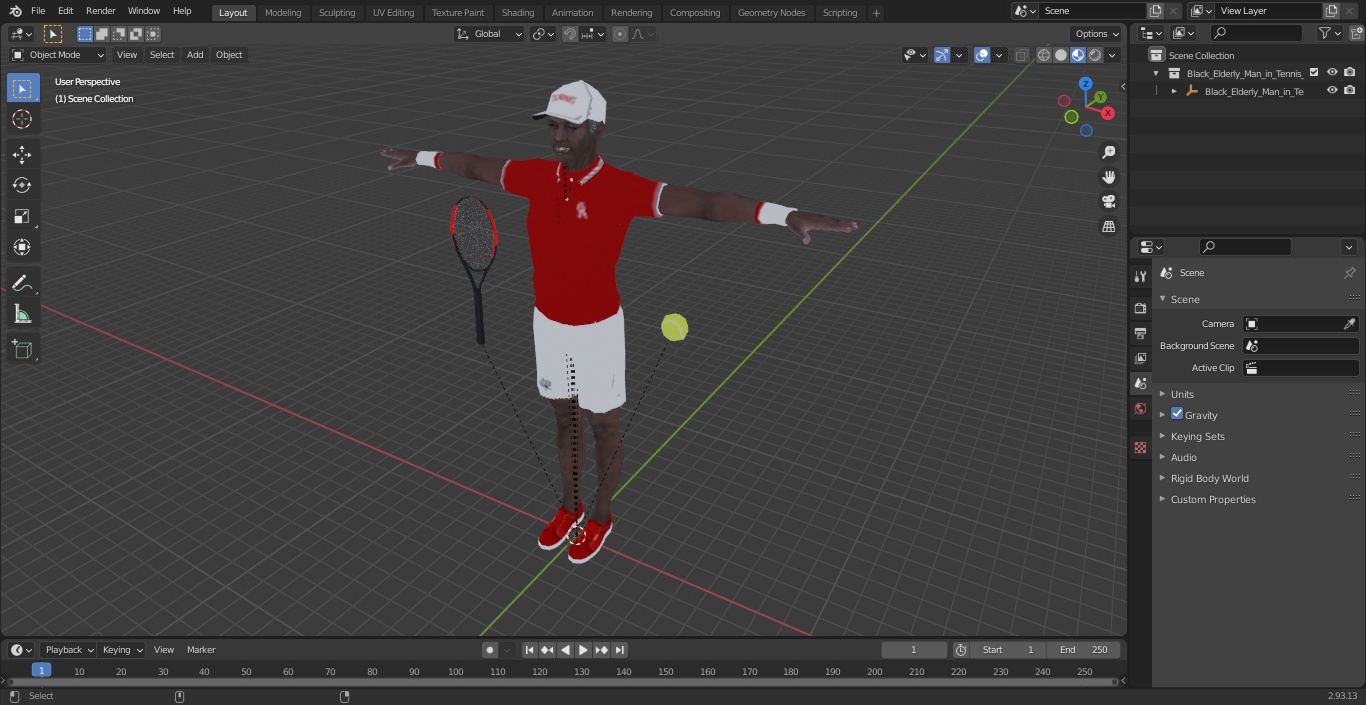Open the outliner filter dropdown

point(1329,33)
